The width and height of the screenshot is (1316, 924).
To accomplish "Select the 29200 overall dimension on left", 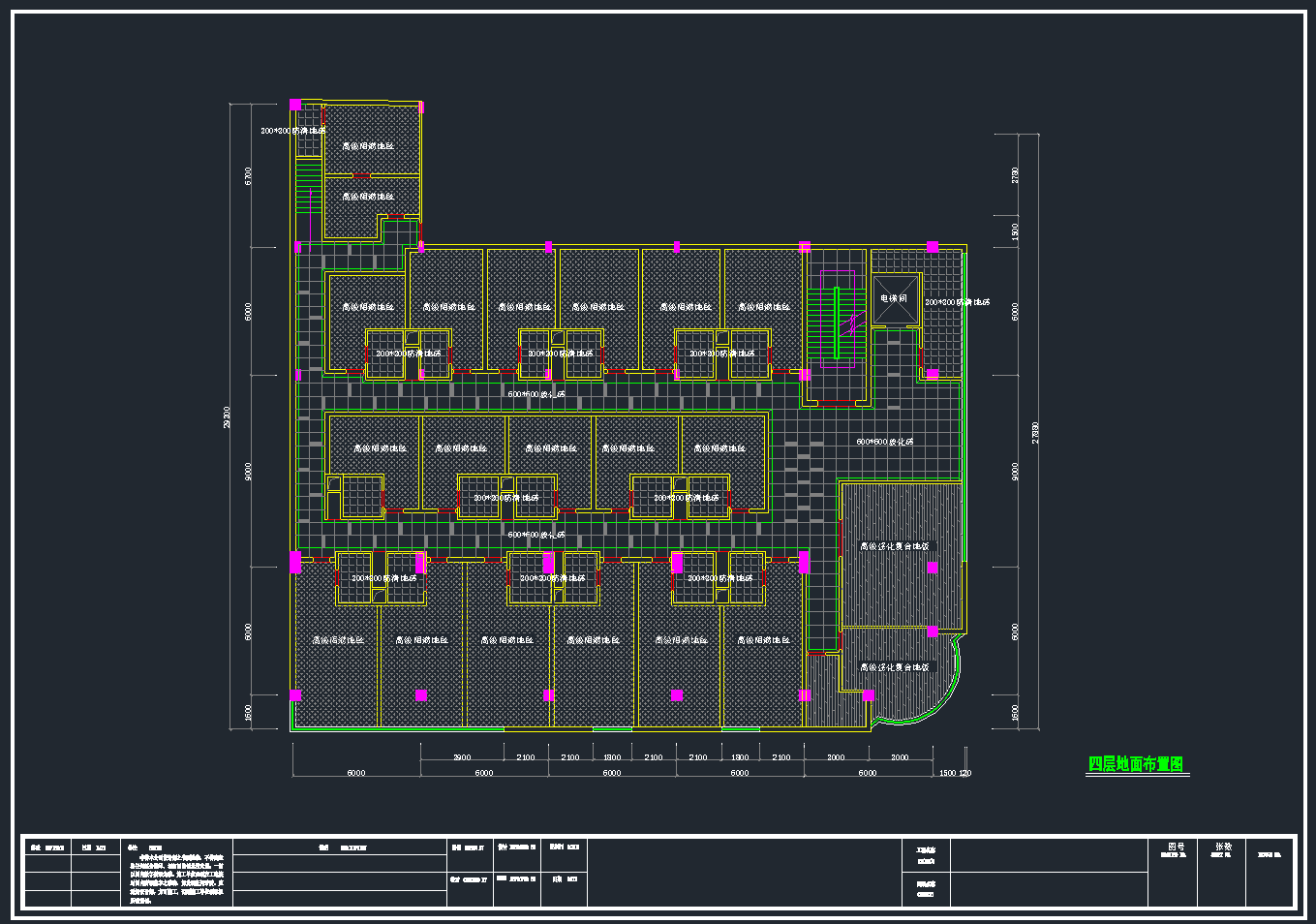I will (228, 417).
